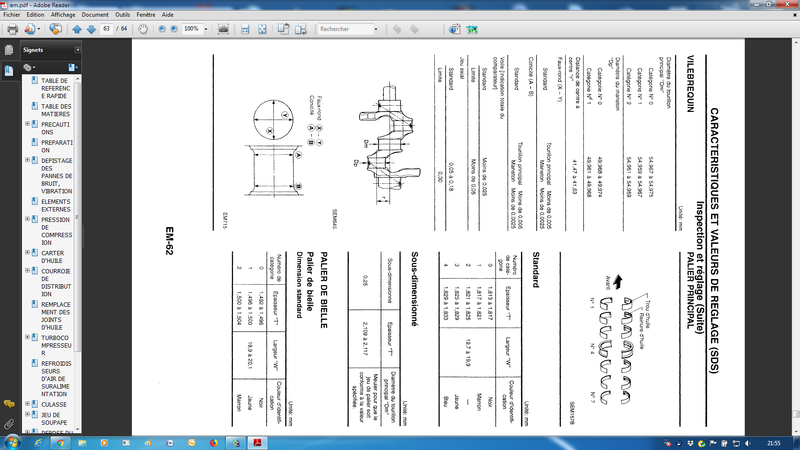Image resolution: width=800 pixels, height=450 pixels.
Task: Open Internet Explorer from the taskbar
Action: [x=38, y=443]
